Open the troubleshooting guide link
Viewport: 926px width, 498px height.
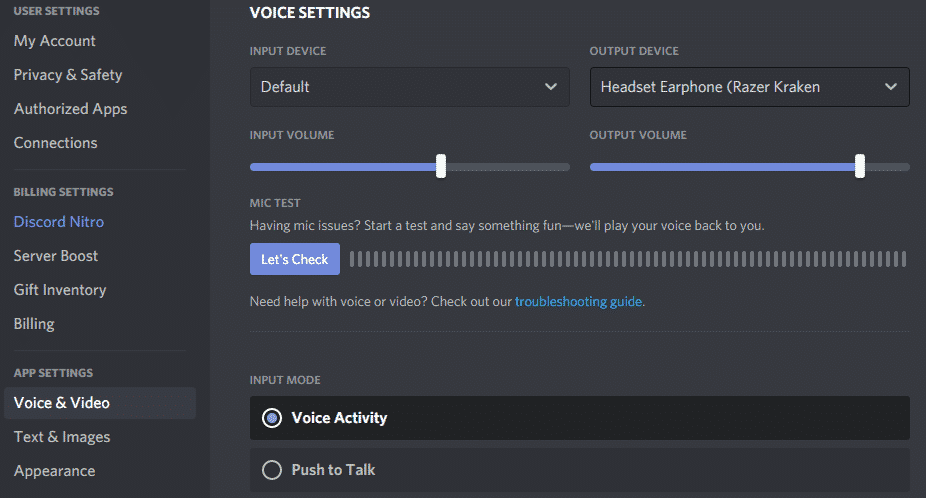578,302
